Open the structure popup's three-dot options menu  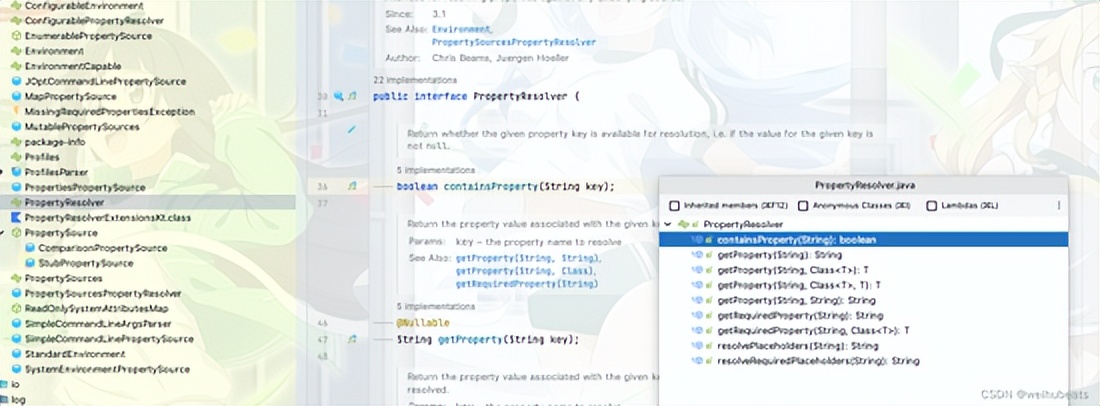(1058, 205)
